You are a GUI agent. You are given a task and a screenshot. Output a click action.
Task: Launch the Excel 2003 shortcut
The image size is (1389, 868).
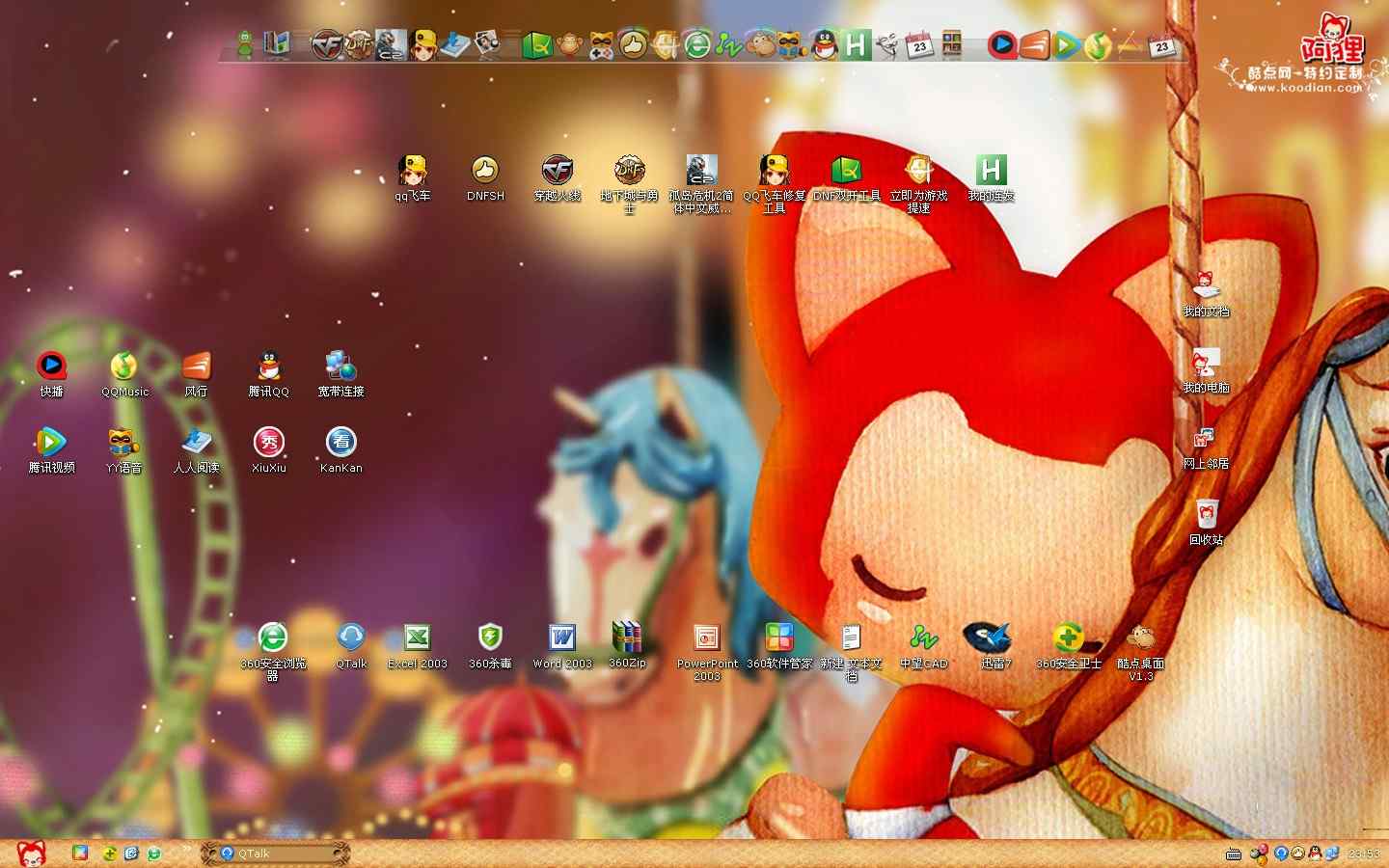coord(417,646)
